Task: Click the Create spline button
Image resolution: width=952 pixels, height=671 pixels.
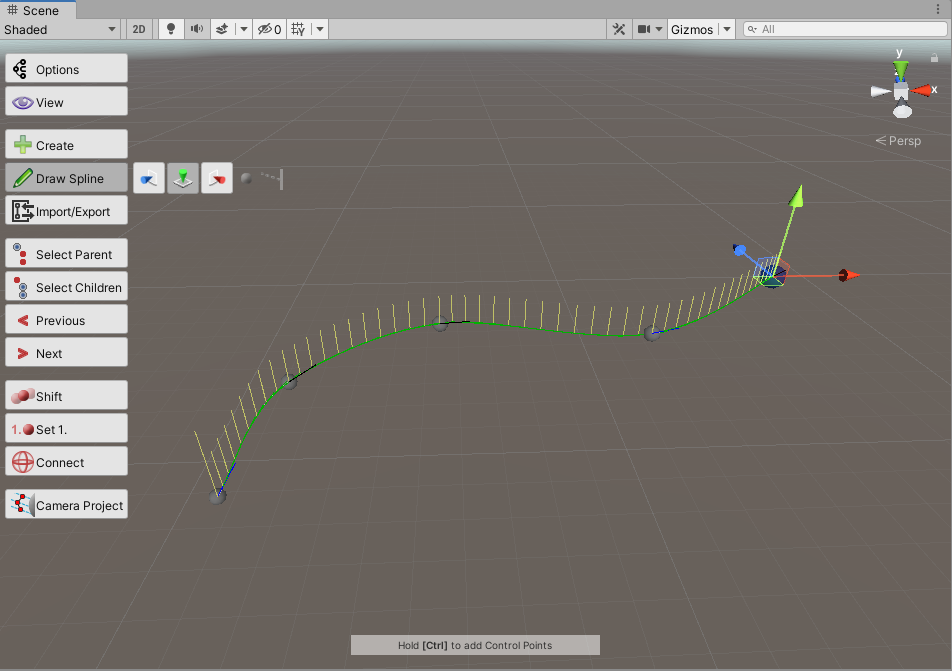Action: (66, 145)
